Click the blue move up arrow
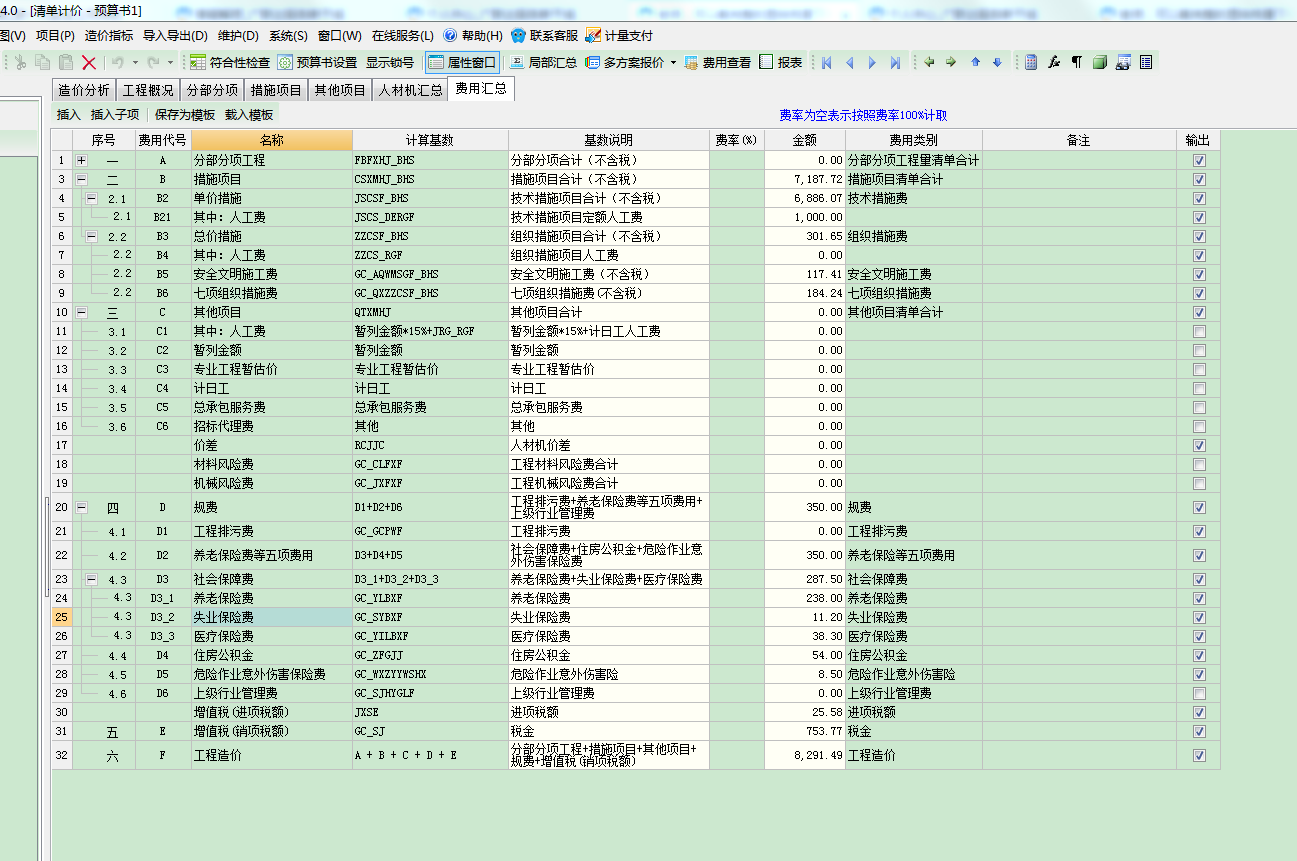Image resolution: width=1297 pixels, height=861 pixels. pyautogui.click(x=975, y=62)
